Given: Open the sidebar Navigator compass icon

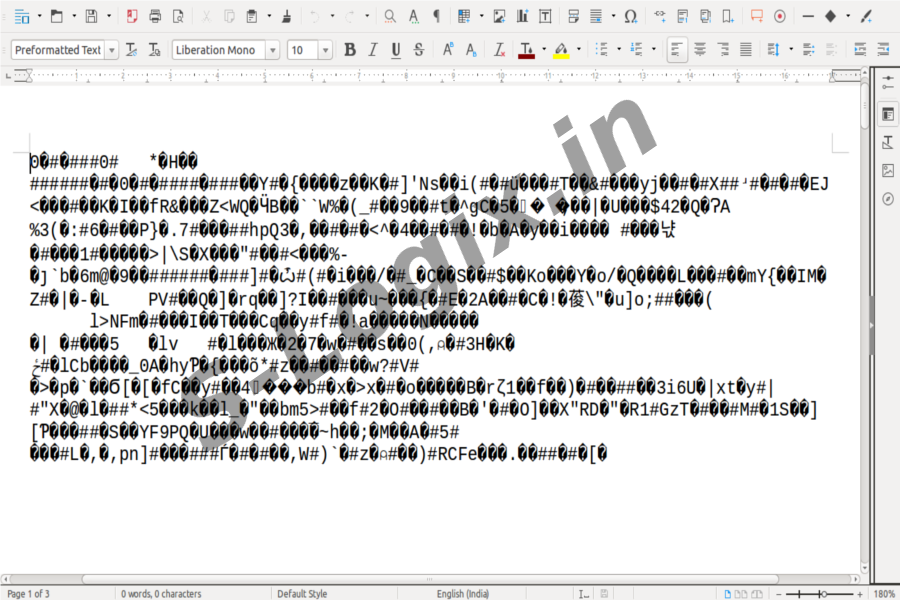Looking at the screenshot, I should point(887,199).
